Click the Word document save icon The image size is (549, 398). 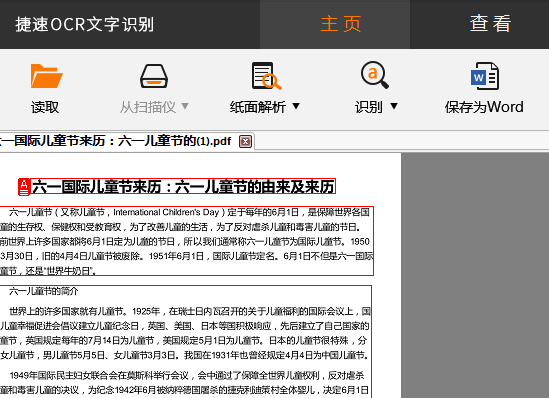[x=485, y=76]
